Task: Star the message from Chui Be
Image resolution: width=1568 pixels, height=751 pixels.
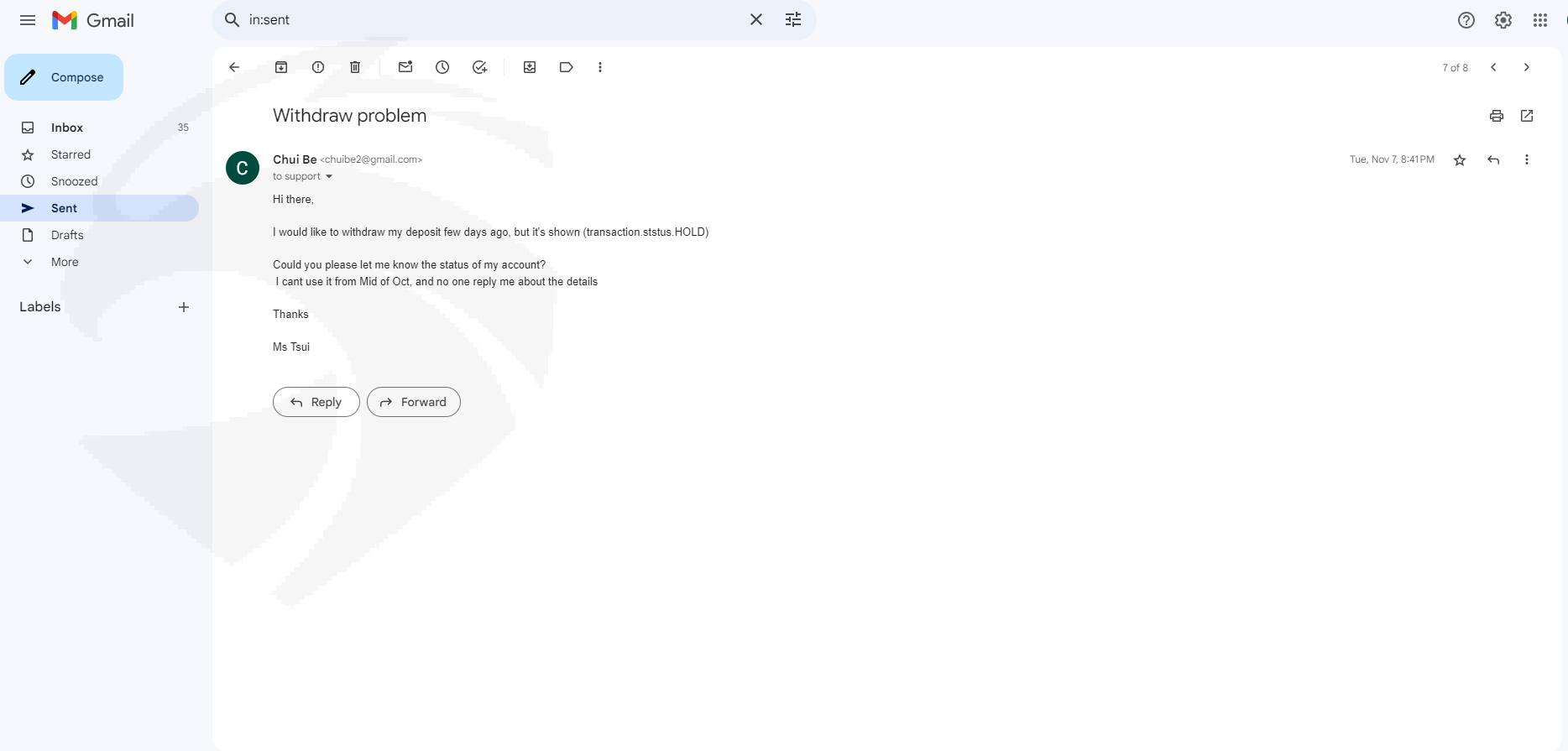Action: coord(1460,160)
